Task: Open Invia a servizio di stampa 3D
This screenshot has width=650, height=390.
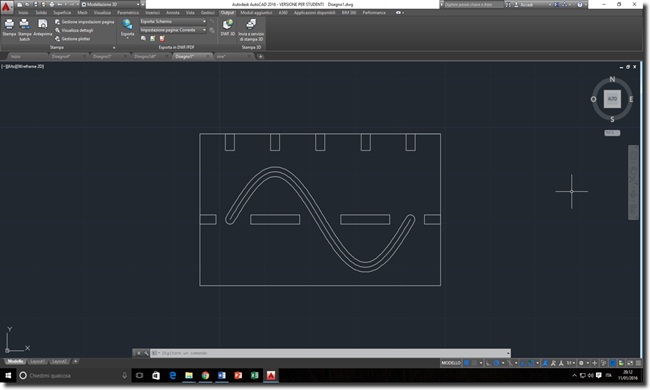Action: point(251,30)
